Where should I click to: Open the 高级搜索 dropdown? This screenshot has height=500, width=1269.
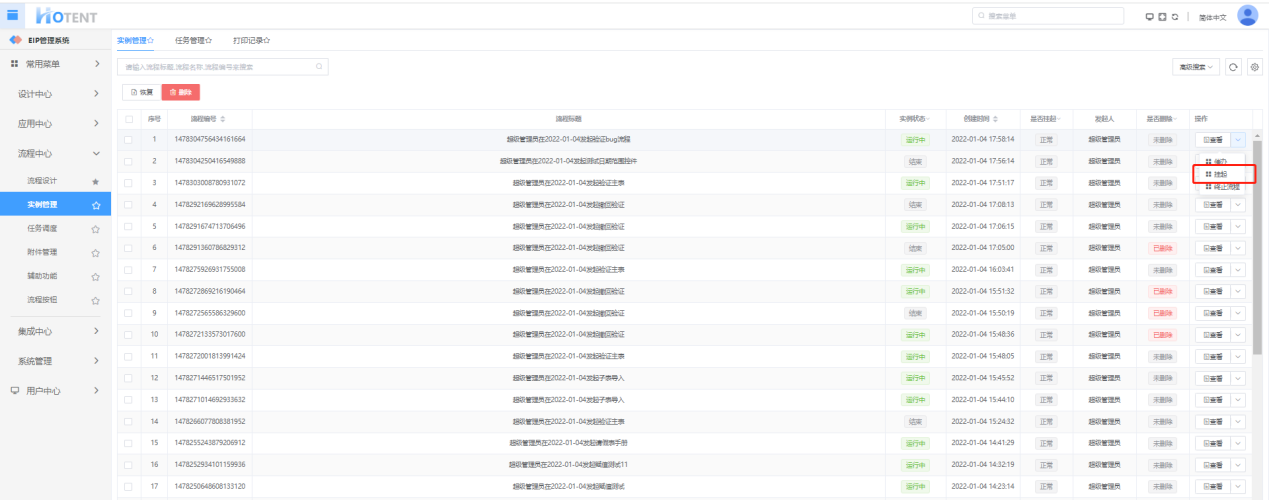click(x=1196, y=66)
